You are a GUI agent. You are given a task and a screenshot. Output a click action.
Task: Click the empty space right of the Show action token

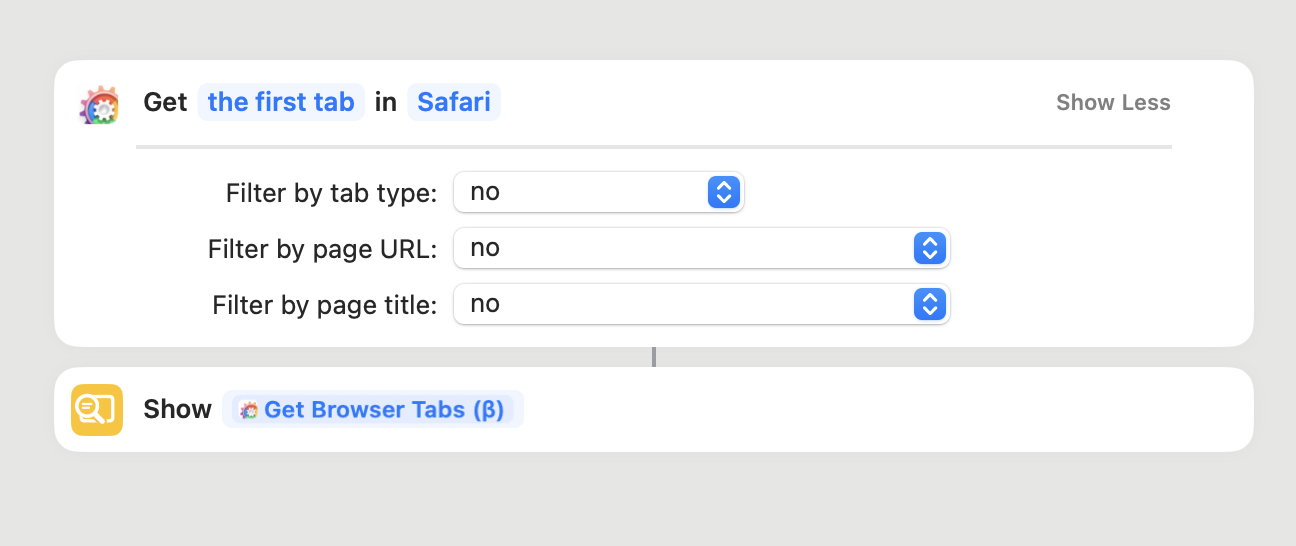coord(880,410)
